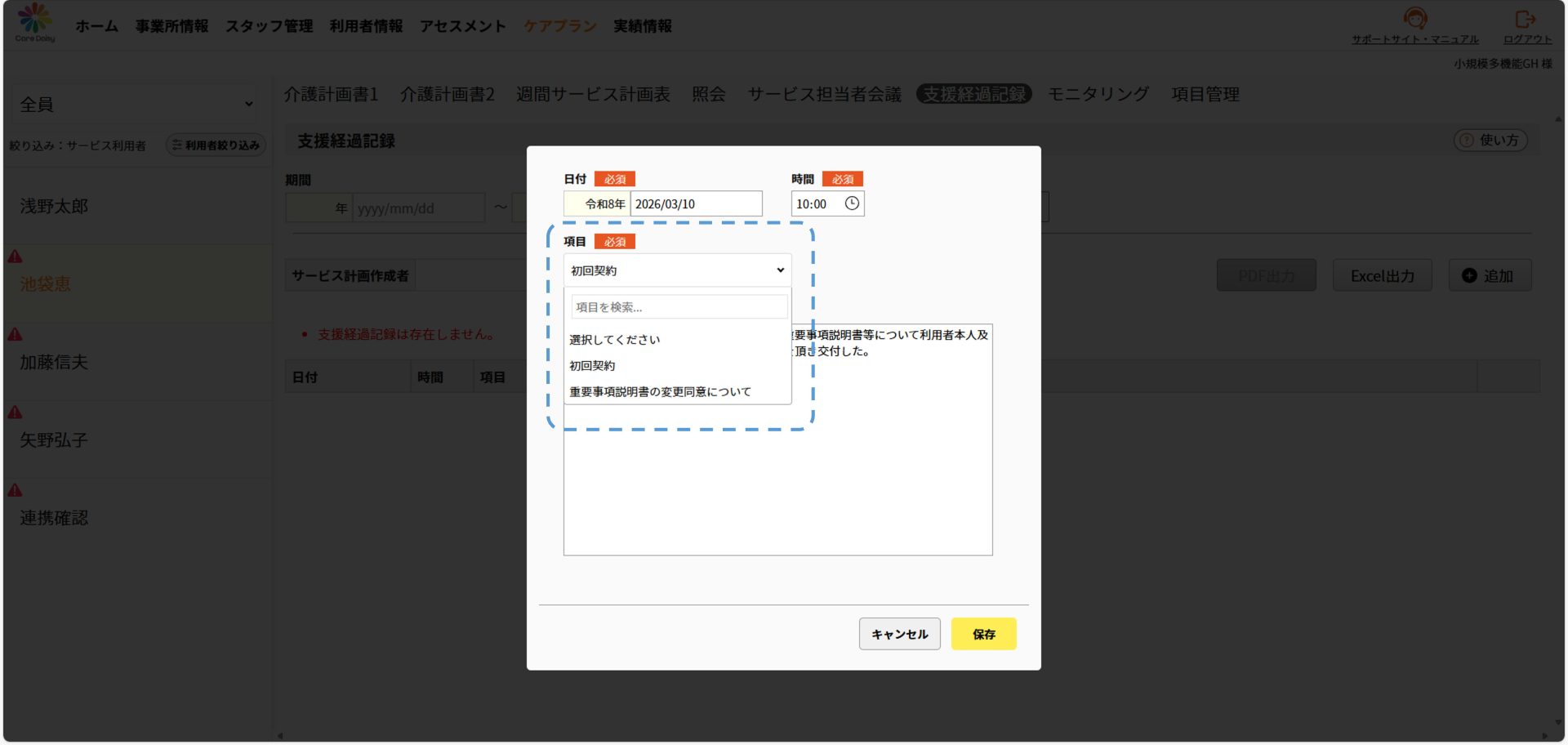Click the Care Daisy logo

click(x=34, y=21)
